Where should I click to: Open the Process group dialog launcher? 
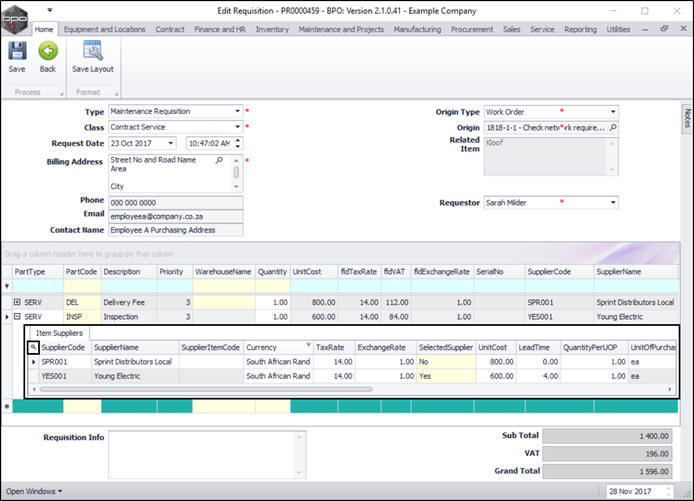point(61,95)
